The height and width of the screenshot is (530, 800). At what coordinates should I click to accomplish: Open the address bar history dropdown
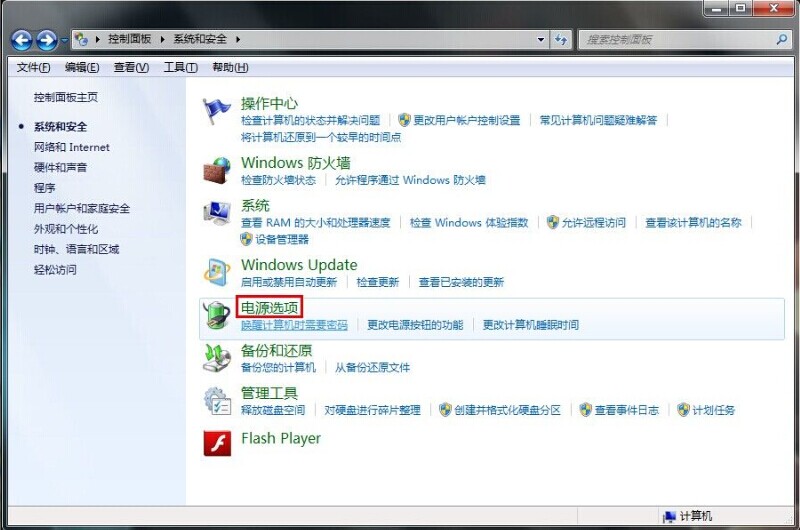click(x=541, y=40)
